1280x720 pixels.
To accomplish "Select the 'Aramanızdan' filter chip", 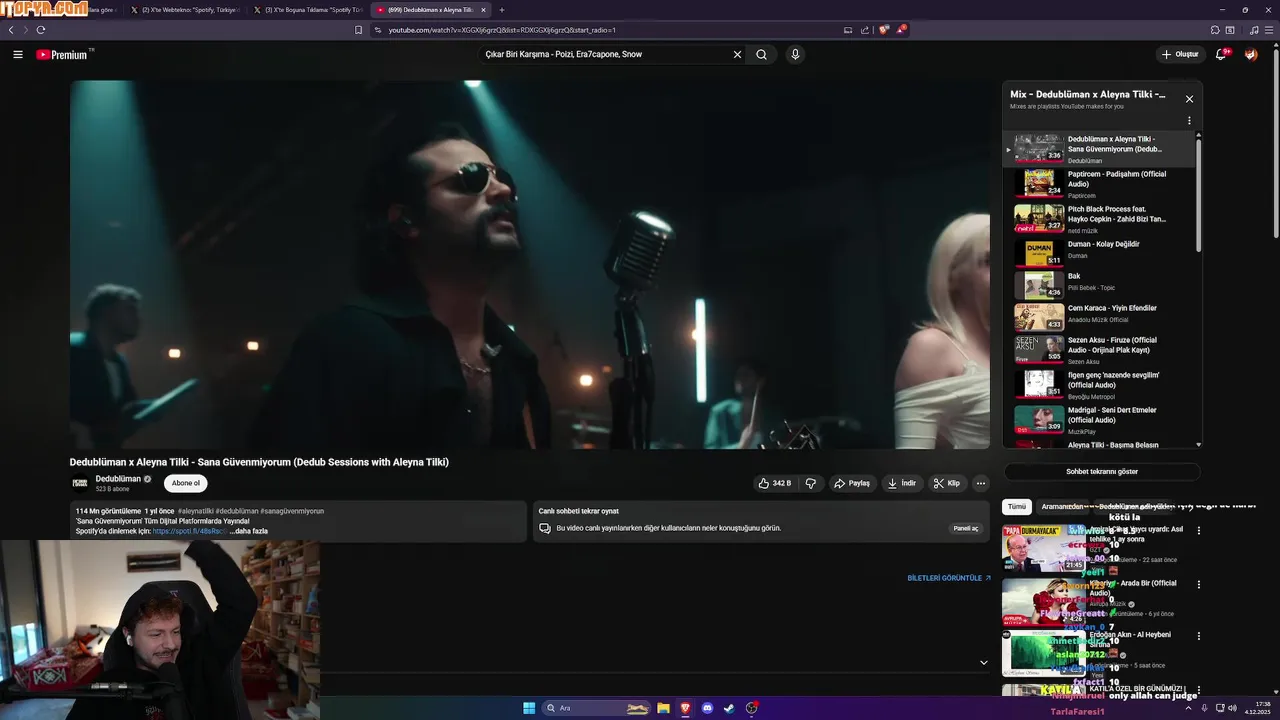I will point(1062,507).
